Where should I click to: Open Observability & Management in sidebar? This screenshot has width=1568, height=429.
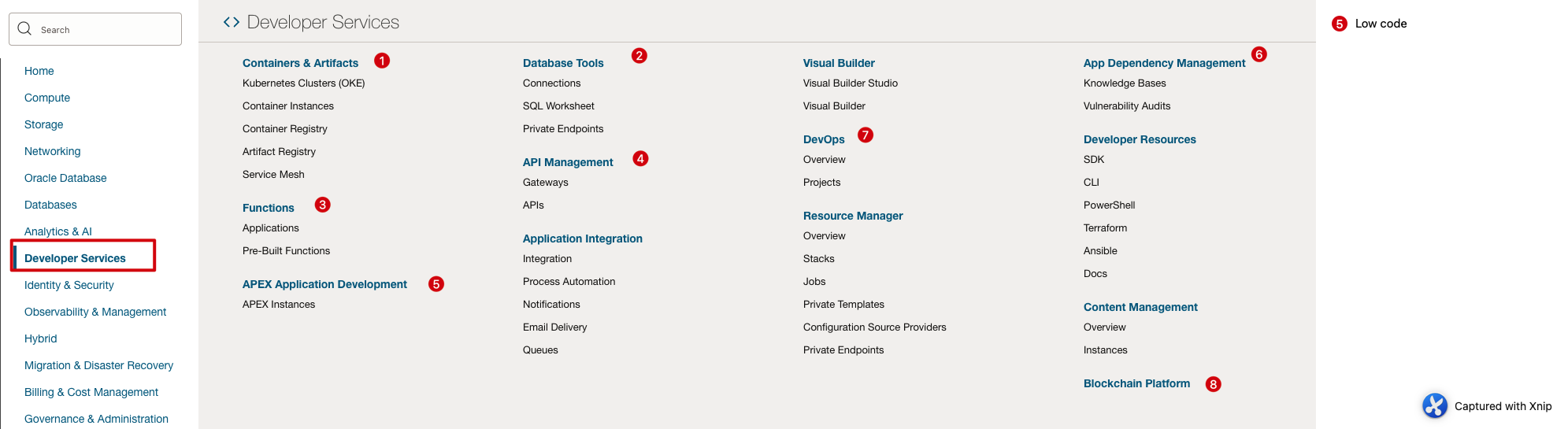(x=95, y=312)
